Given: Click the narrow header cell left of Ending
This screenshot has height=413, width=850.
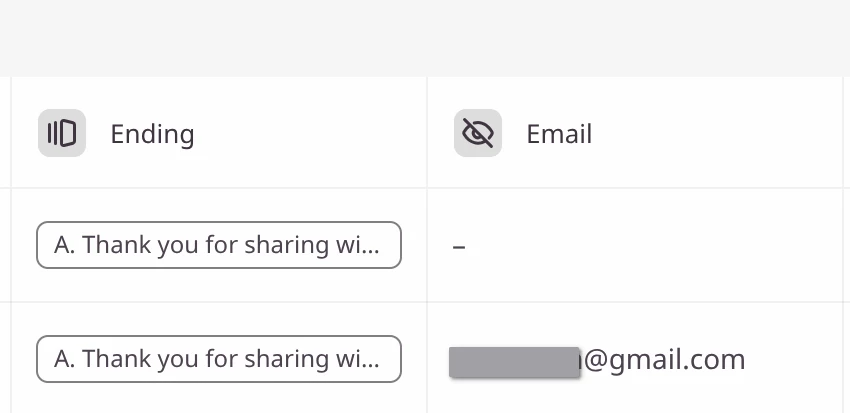Looking at the screenshot, I should [5, 133].
